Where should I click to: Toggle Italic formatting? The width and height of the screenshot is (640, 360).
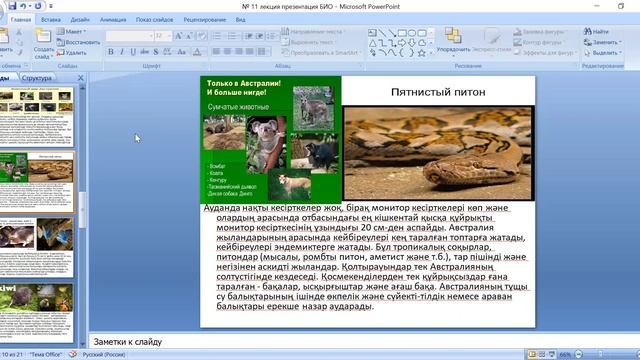(122, 52)
